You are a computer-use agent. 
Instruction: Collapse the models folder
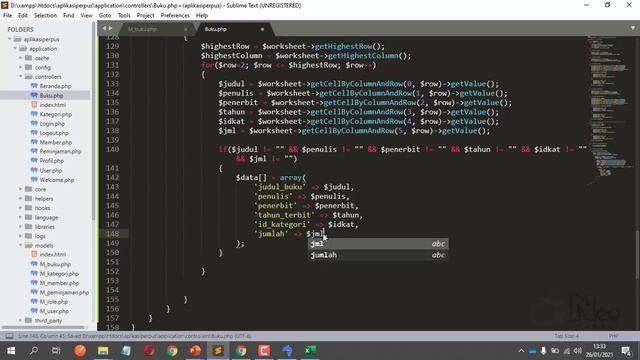point(20,246)
